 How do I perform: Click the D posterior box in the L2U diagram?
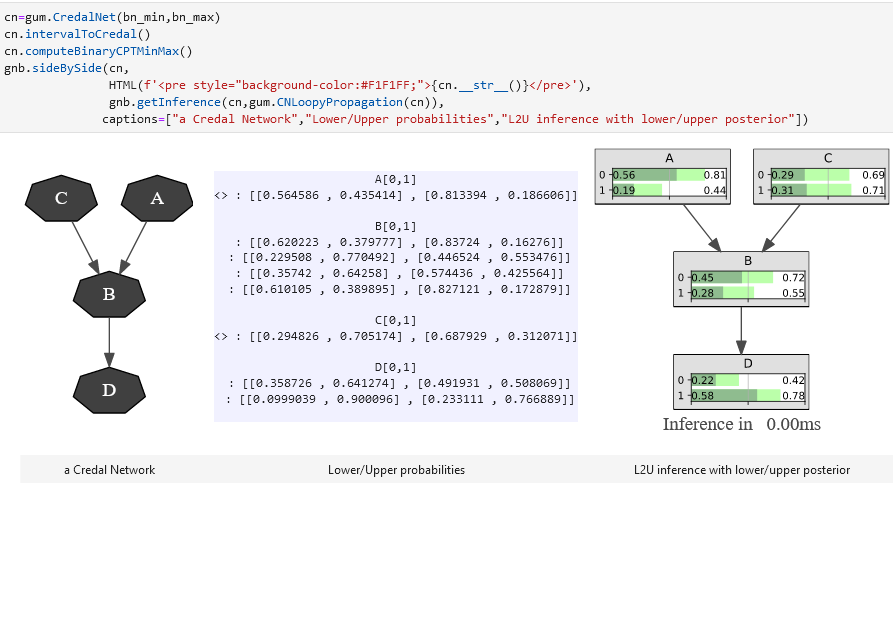tap(741, 381)
